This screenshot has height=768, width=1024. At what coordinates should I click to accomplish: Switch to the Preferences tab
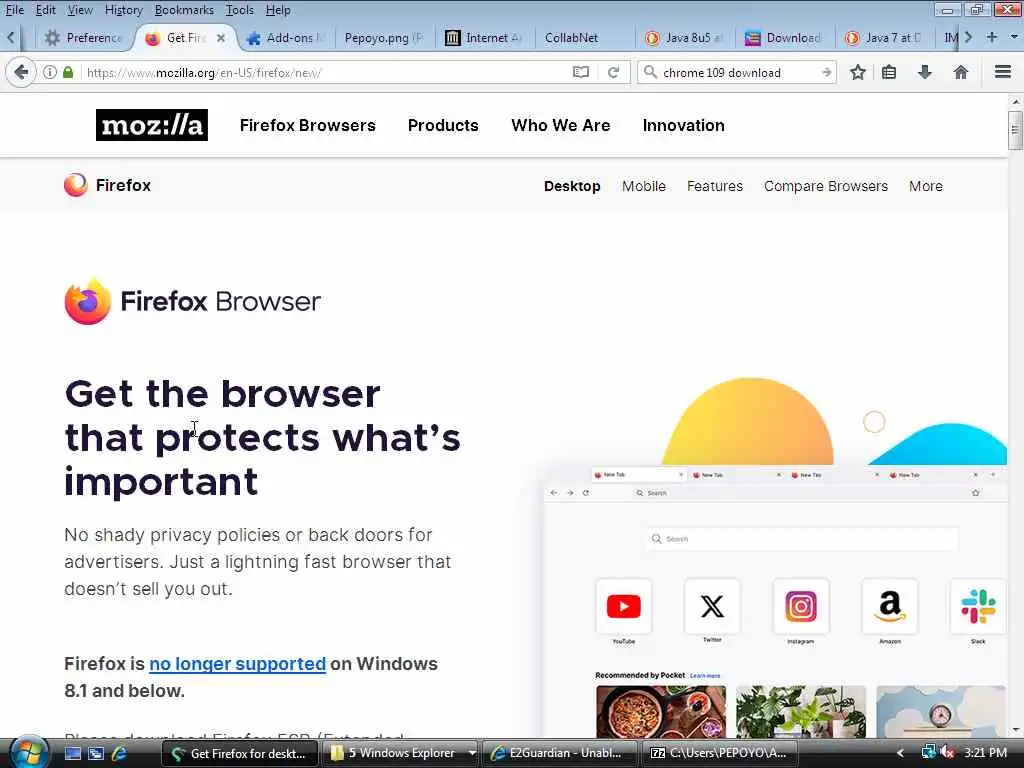pyautogui.click(x=82, y=38)
